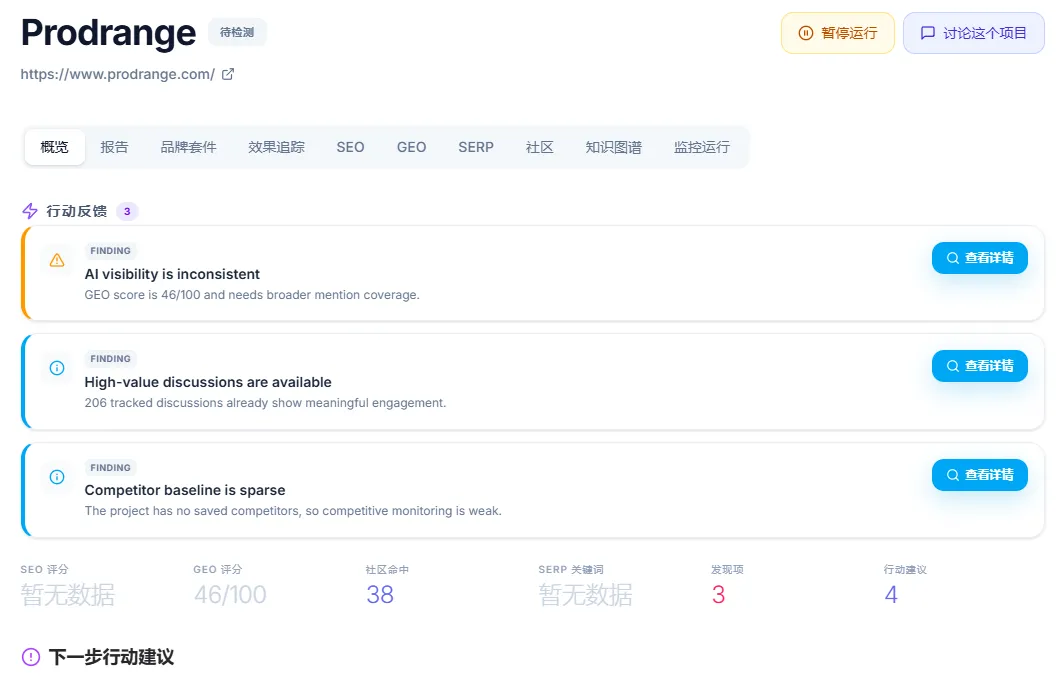
Task: Open the prodrange.com website link
Action: [x=117, y=73]
